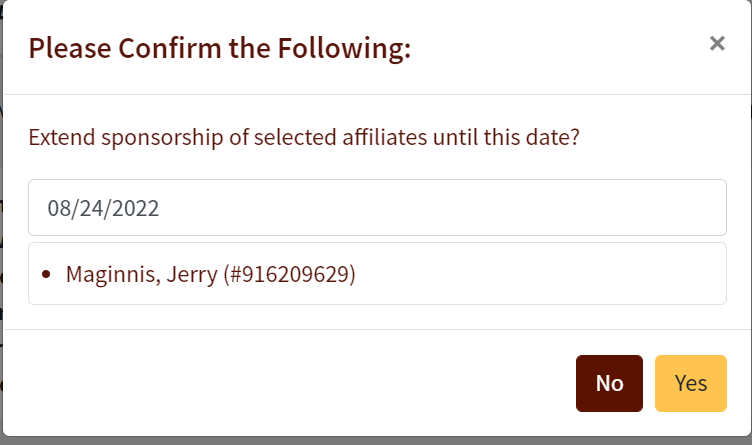Screen dimensions: 752x445
Task: Click the day "24" in the date
Action: click(92, 208)
